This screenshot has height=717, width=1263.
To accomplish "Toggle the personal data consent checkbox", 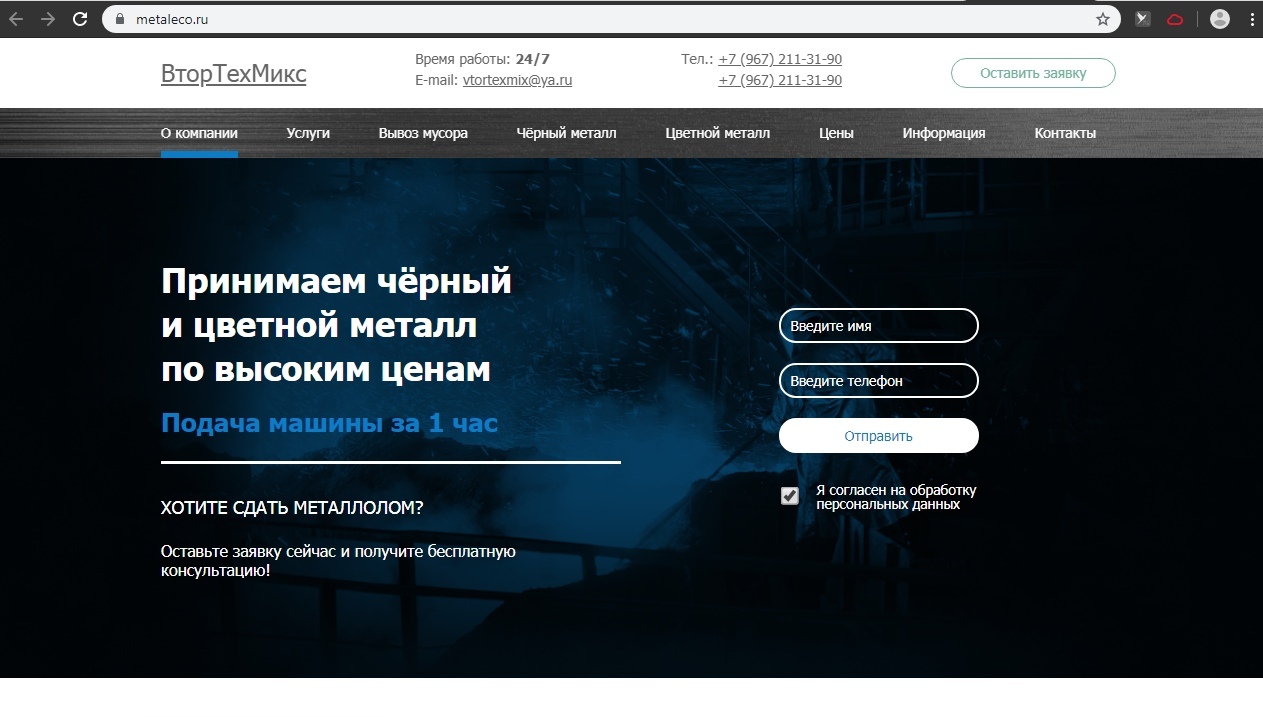I will coord(790,496).
